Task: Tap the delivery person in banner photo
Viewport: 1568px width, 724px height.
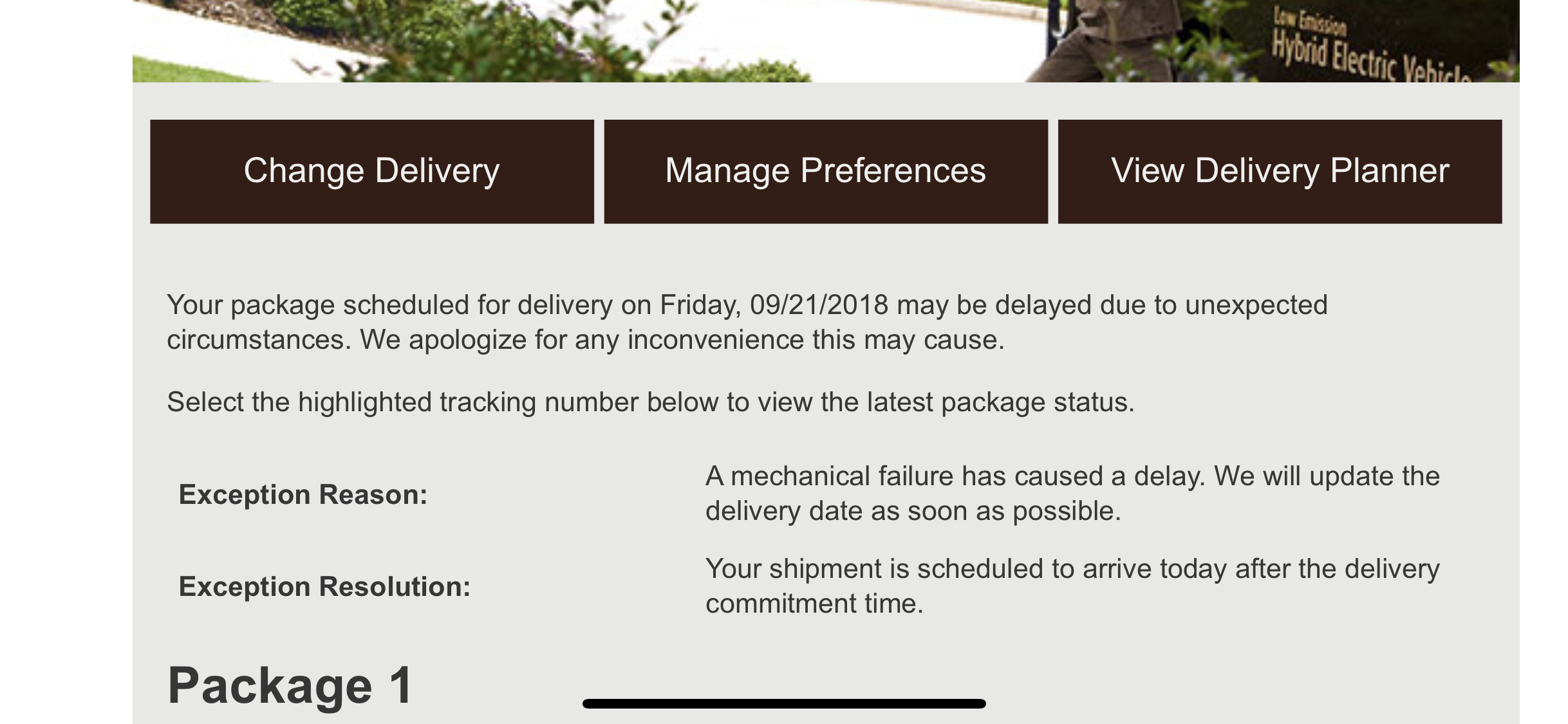Action: tap(1094, 41)
